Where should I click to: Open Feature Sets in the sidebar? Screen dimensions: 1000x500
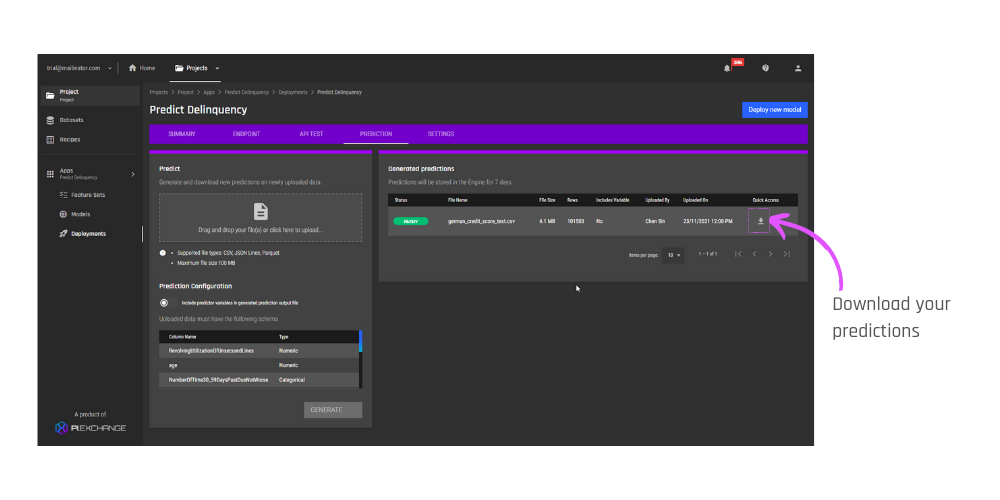[90, 195]
